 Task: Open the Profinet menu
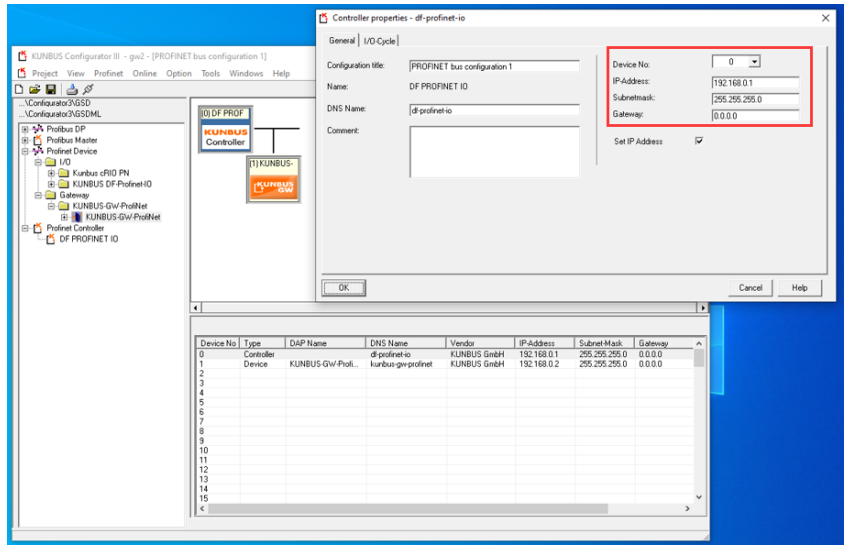[108, 73]
